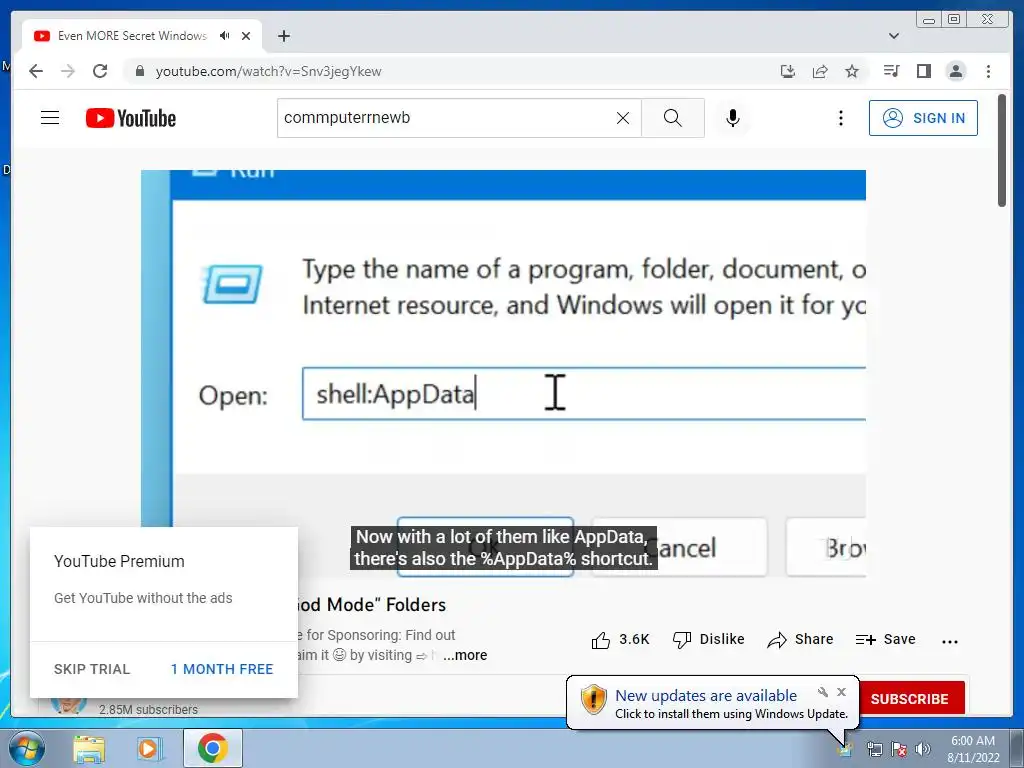
Task: Click the 2.85M subscribers text
Action: [148, 709]
